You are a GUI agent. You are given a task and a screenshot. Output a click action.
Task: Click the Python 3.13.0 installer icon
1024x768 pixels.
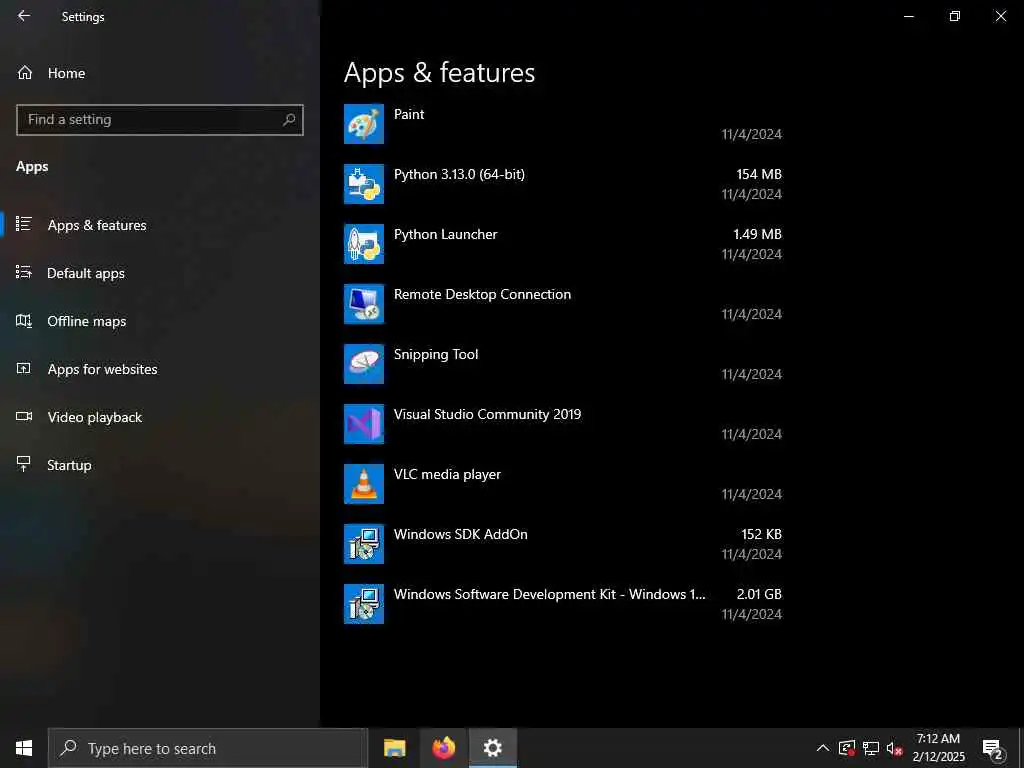364,184
